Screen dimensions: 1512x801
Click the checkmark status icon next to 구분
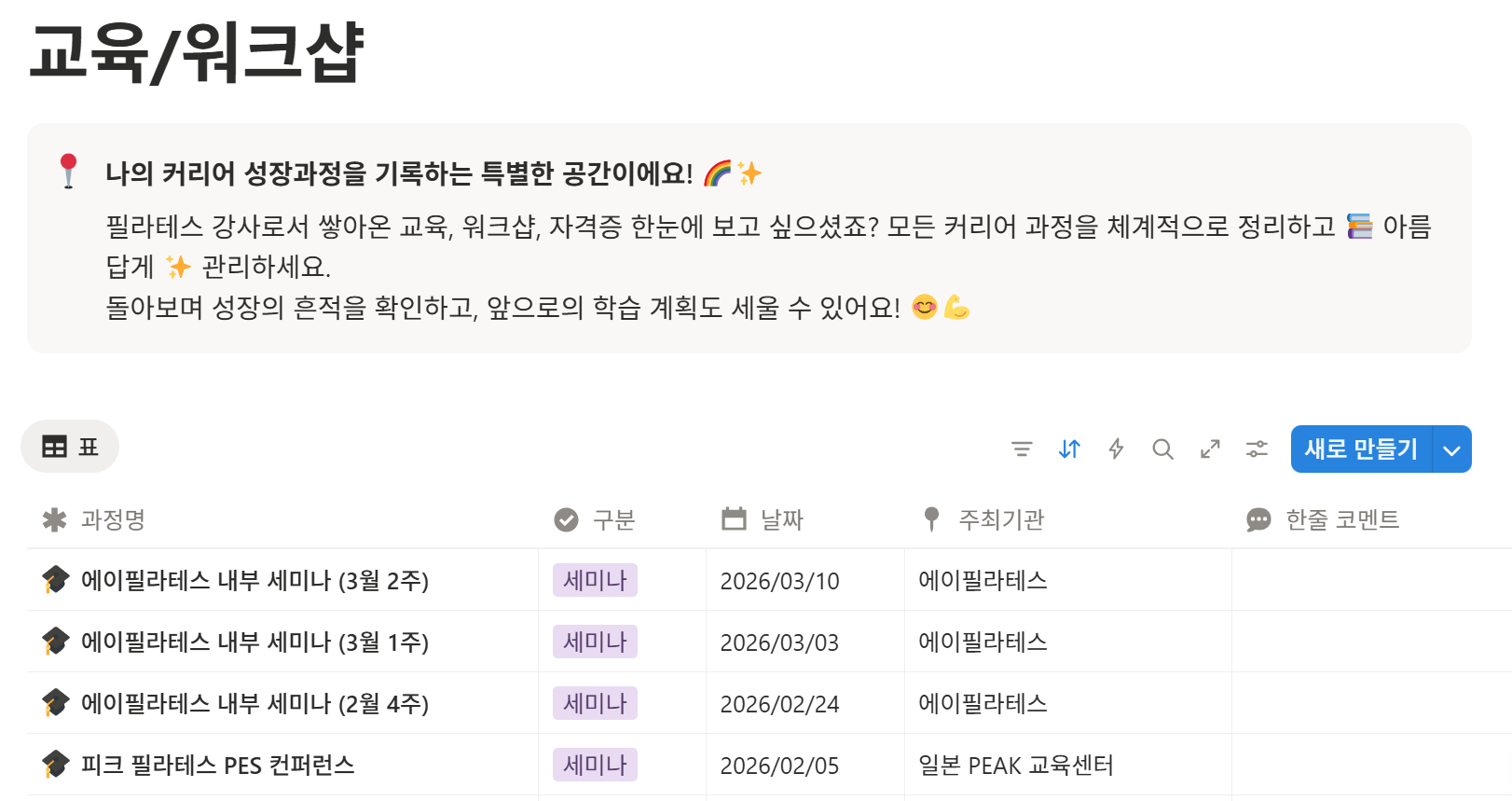tap(565, 519)
